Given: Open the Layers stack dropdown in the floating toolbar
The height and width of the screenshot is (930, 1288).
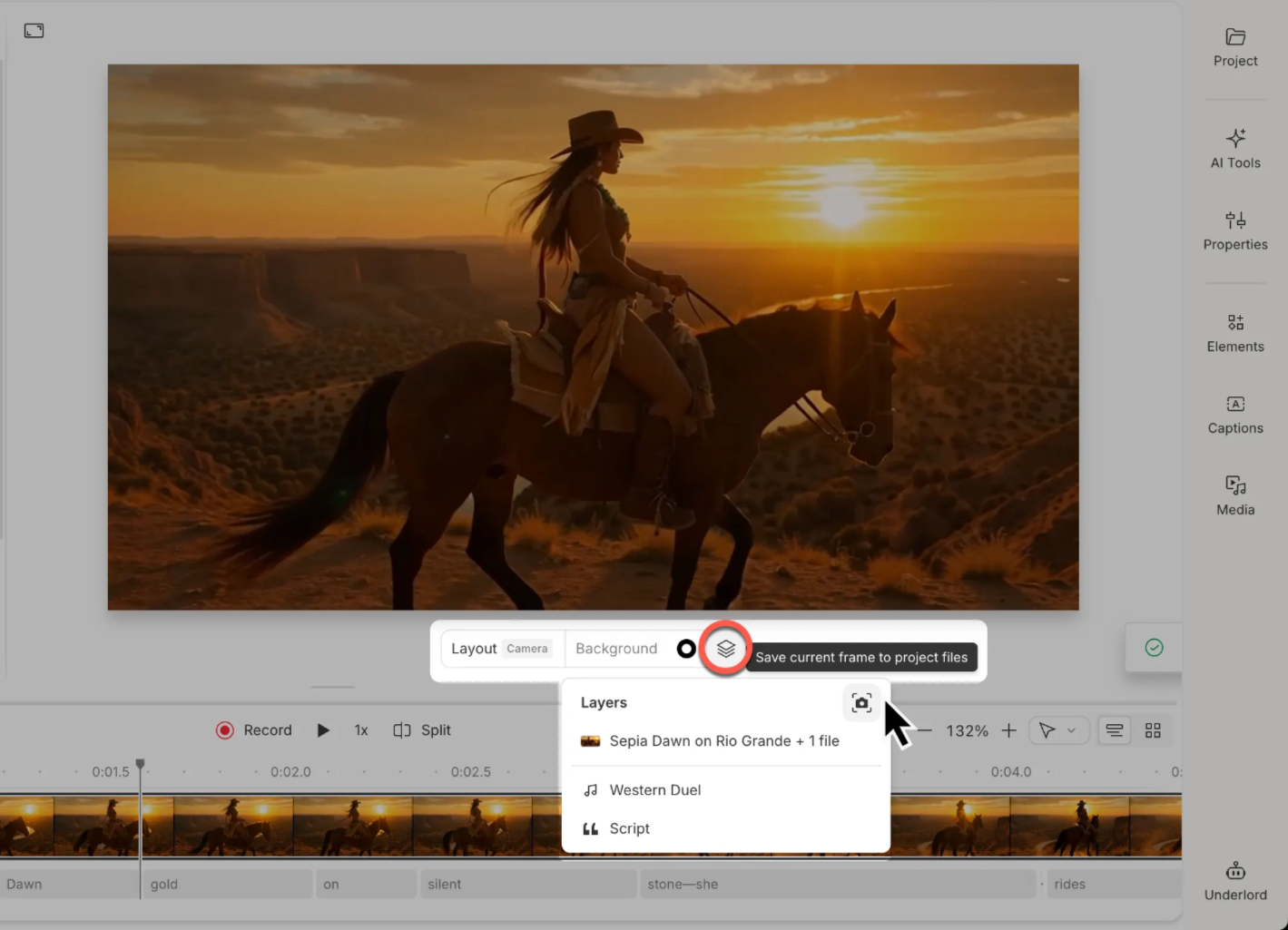Looking at the screenshot, I should coord(724,648).
